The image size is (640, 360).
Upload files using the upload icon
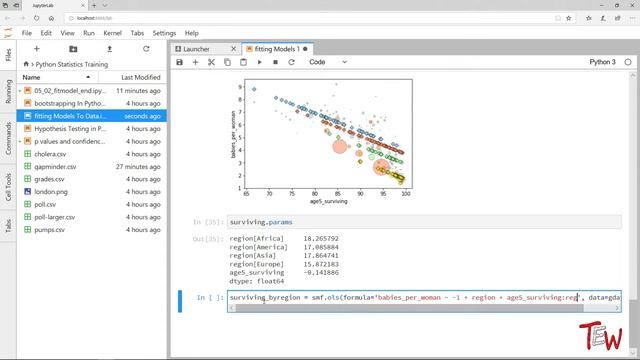[x=109, y=49]
